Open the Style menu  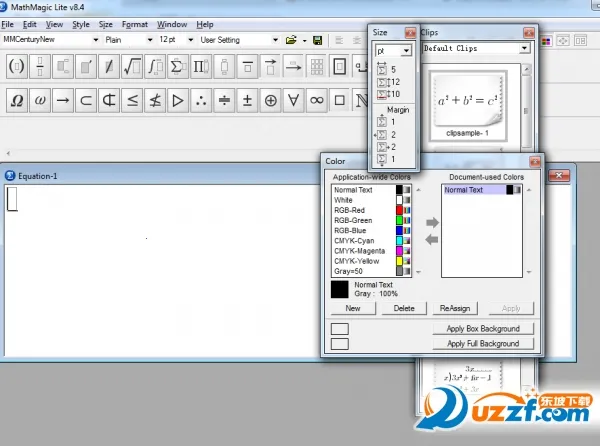click(x=81, y=24)
